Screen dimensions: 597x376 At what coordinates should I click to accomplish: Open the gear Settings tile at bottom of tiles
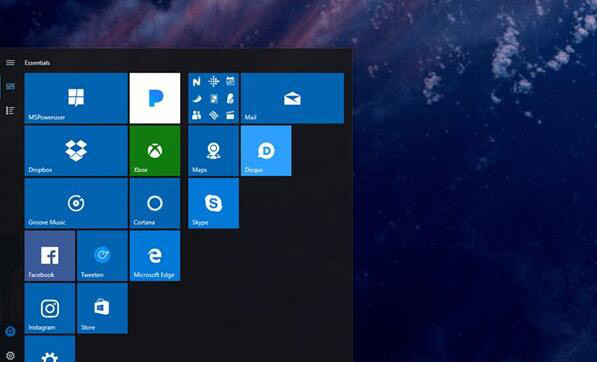click(x=50, y=349)
